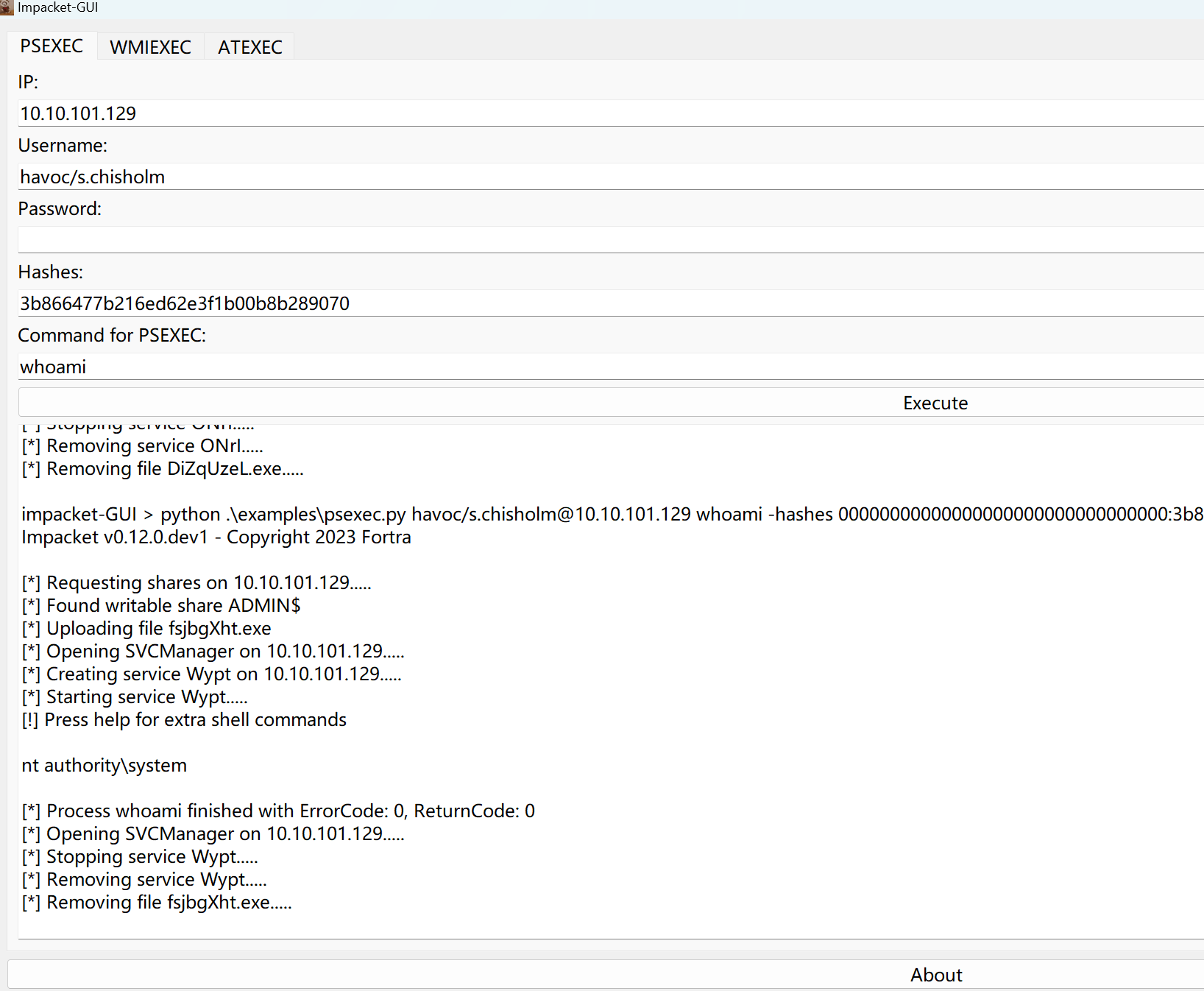The image size is (1204, 991).
Task: Click the 'Removing service ONrl' line
Action: 143,446
